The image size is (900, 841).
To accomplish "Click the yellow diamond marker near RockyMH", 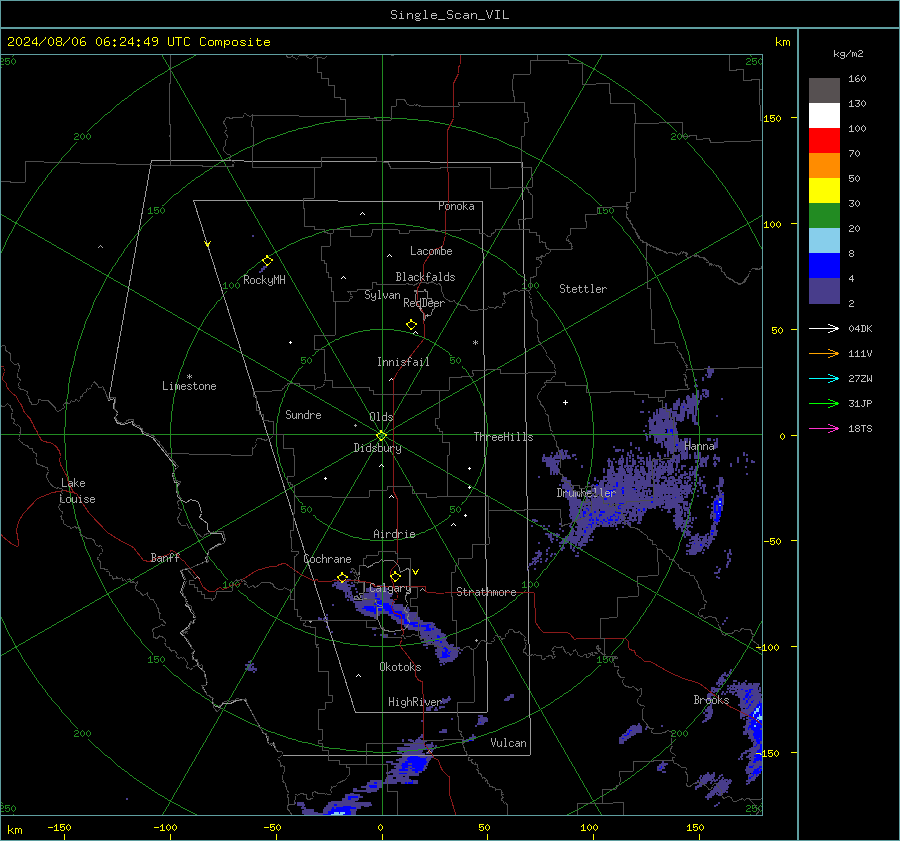I will tap(267, 261).
